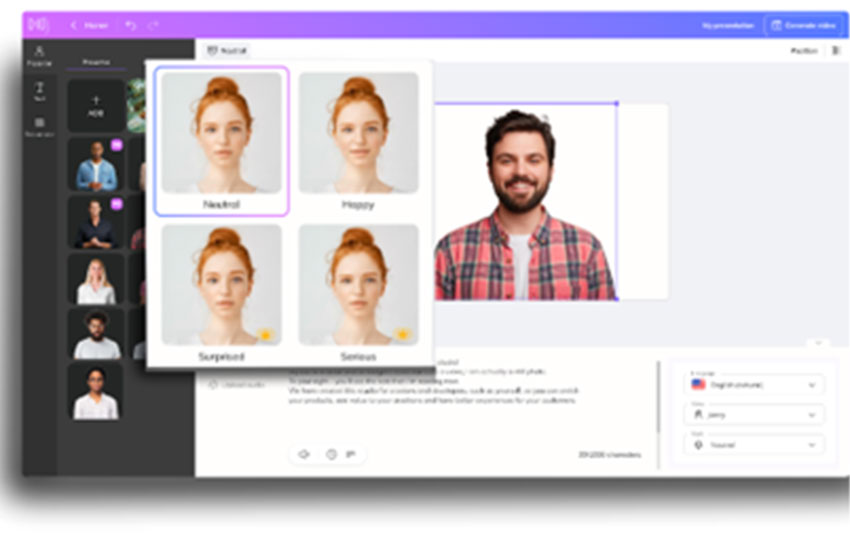Screen dimensions: 850x544
Task: Play the script preview with the speaker icon
Action: coord(304,454)
